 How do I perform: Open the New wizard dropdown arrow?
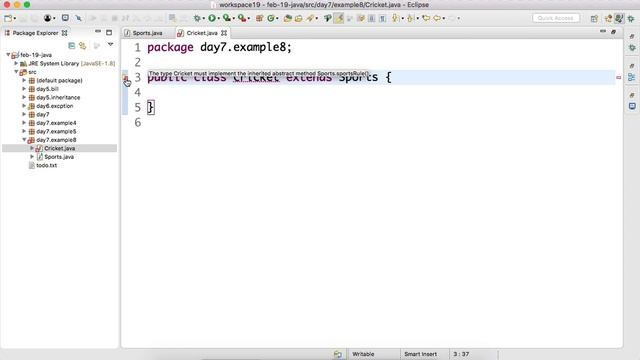[15, 19]
